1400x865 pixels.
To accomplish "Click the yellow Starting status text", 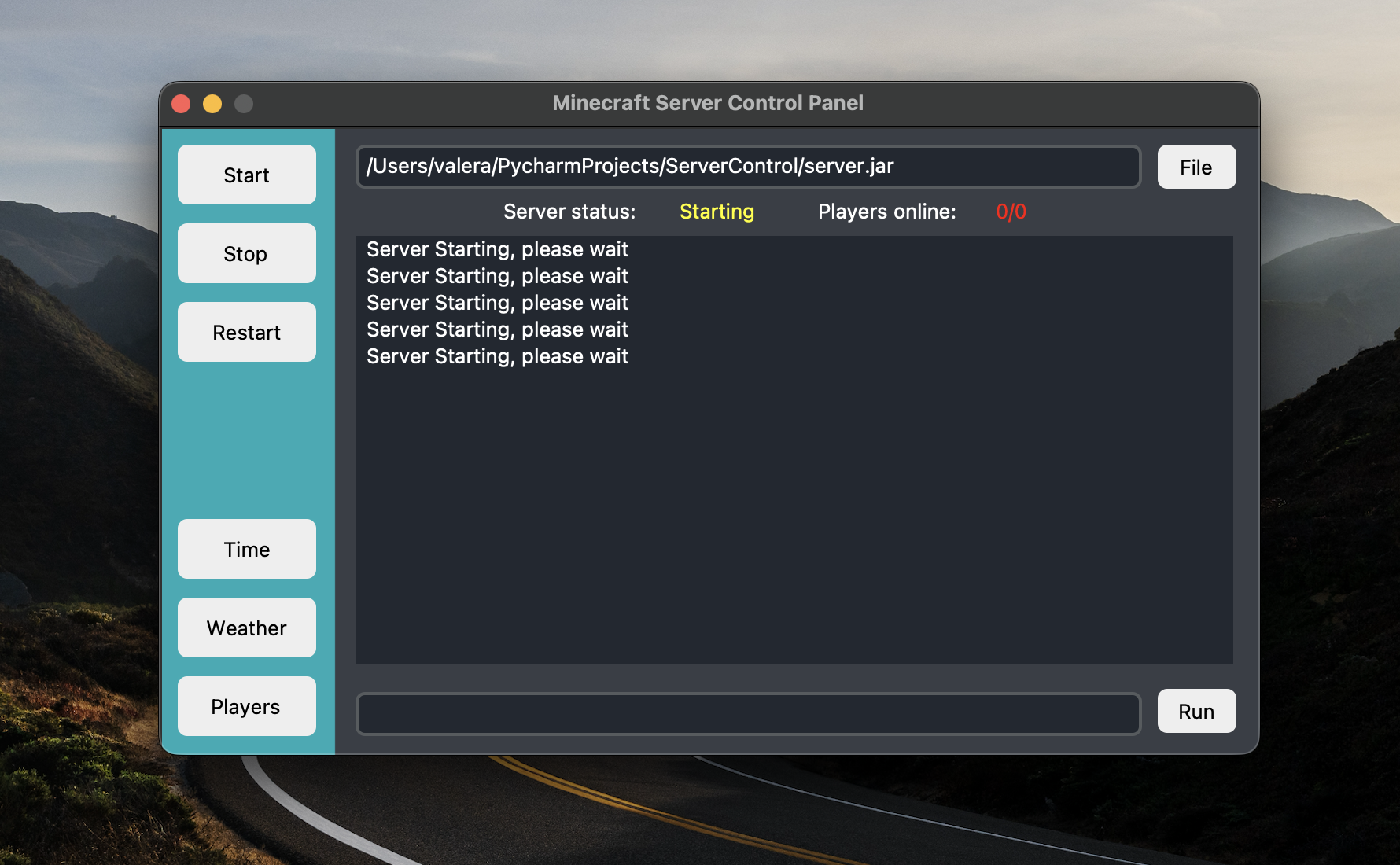I will click(x=717, y=212).
